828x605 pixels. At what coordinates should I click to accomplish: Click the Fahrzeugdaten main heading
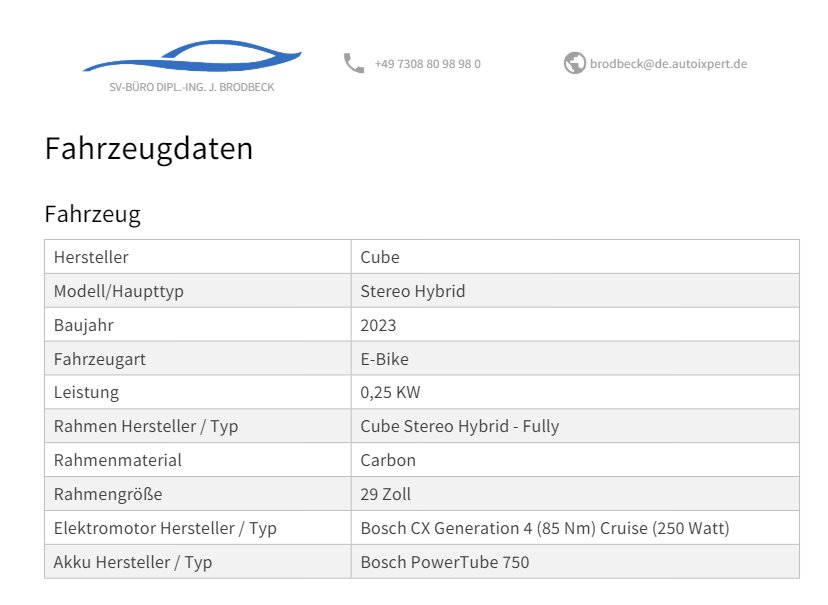click(149, 148)
